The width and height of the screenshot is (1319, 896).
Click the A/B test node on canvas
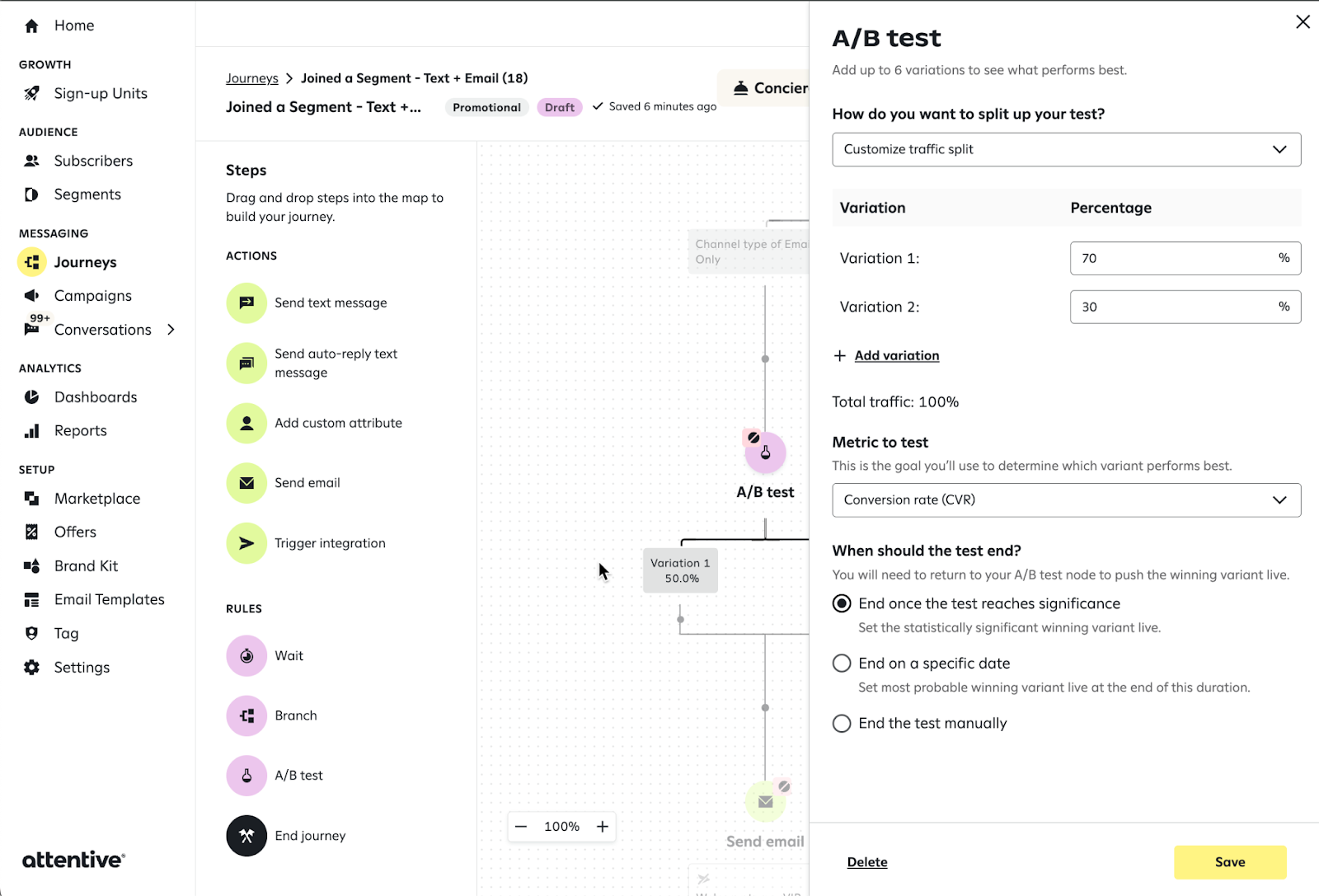click(765, 453)
